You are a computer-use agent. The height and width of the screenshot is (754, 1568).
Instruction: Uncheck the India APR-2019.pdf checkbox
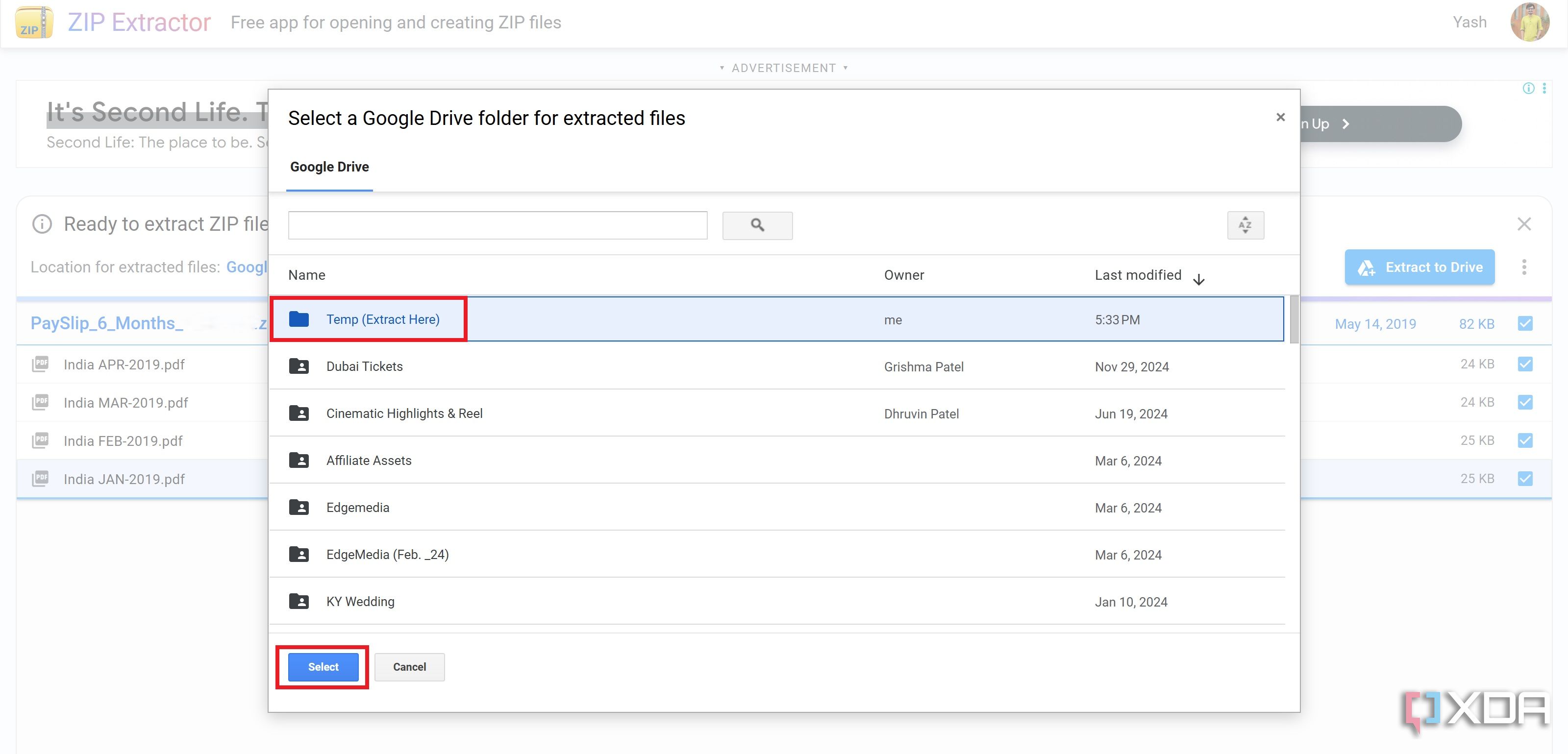(x=1525, y=364)
